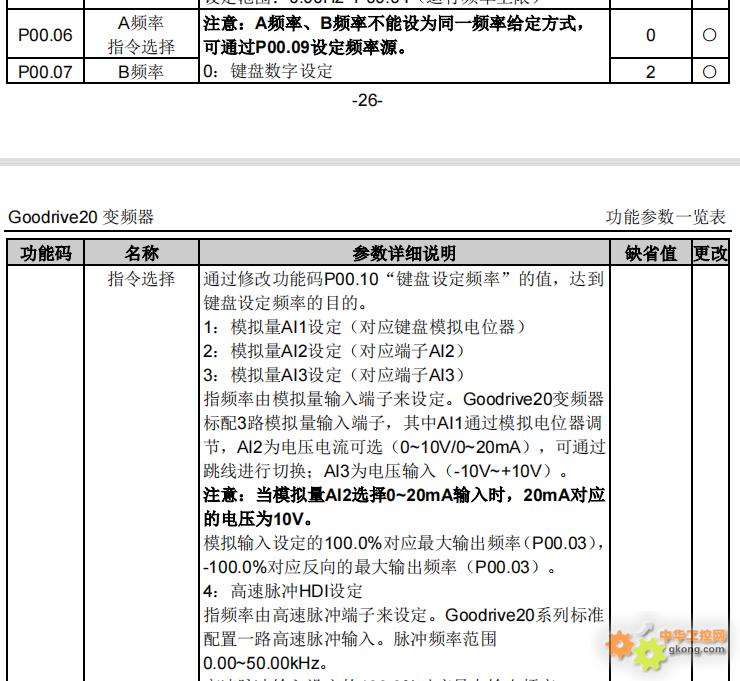The width and height of the screenshot is (740, 681).
Task: Click function code P00.07 cell
Action: (45, 72)
